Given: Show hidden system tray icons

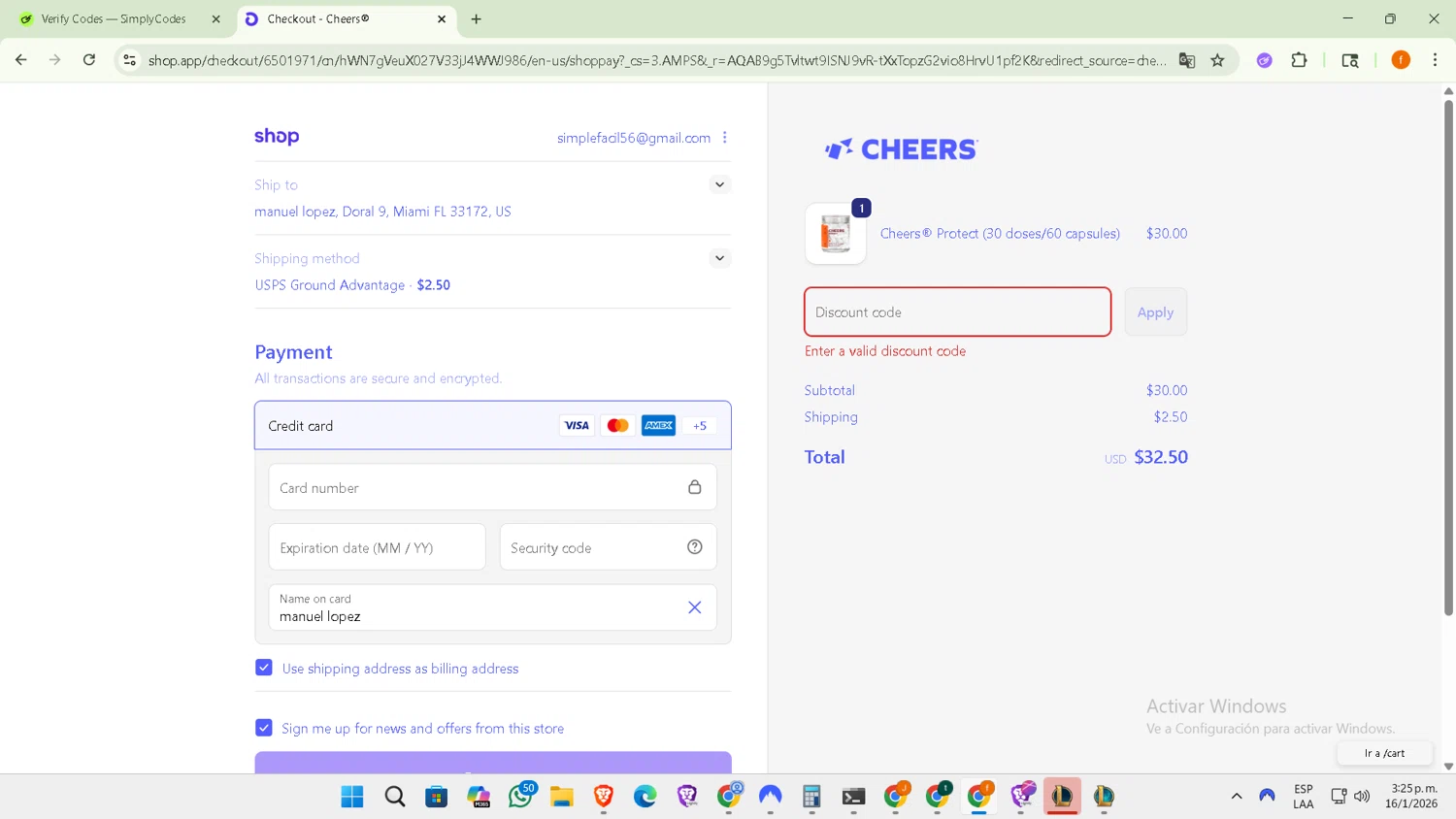Looking at the screenshot, I should pos(1237,797).
